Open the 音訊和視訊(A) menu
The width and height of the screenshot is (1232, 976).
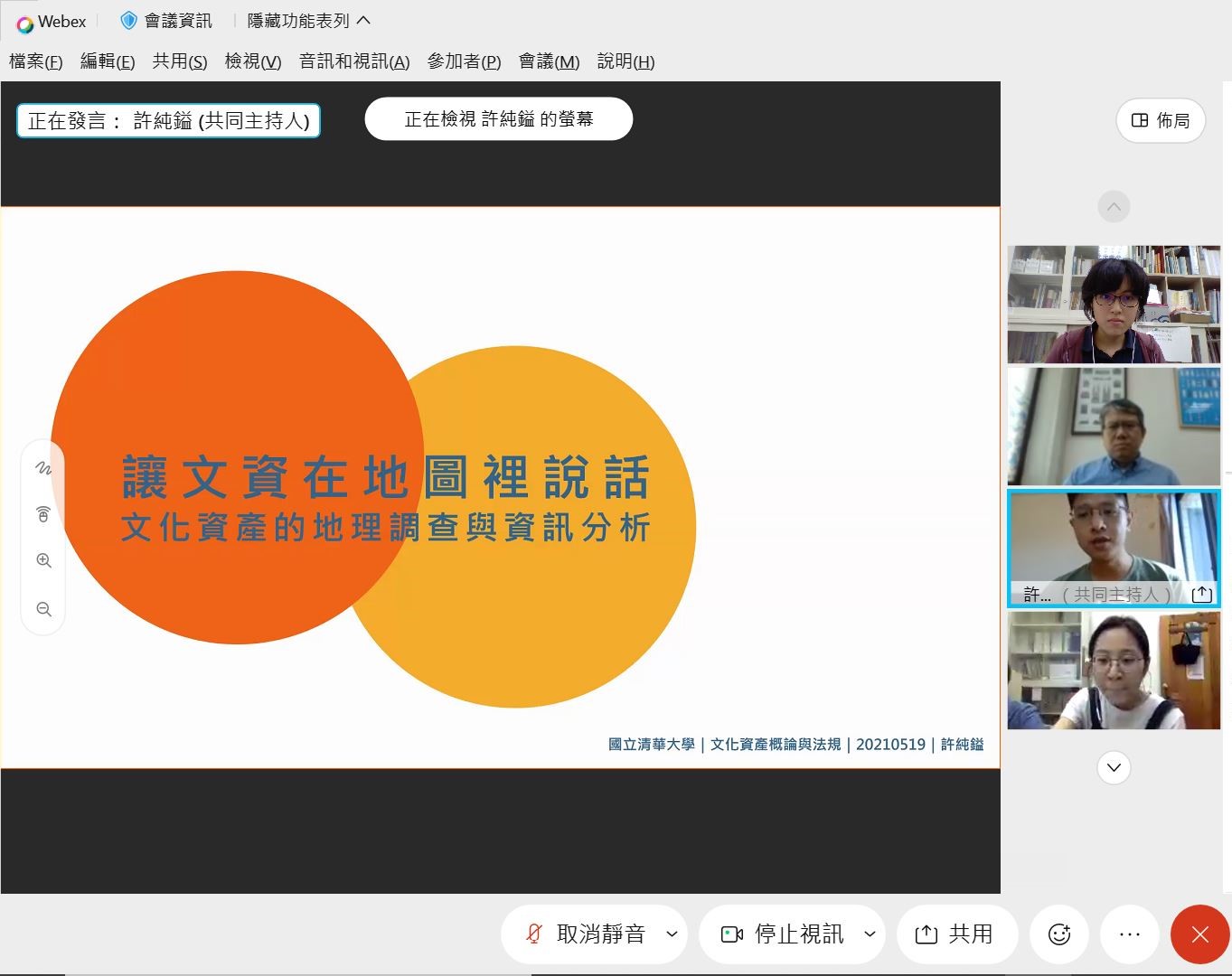354,61
